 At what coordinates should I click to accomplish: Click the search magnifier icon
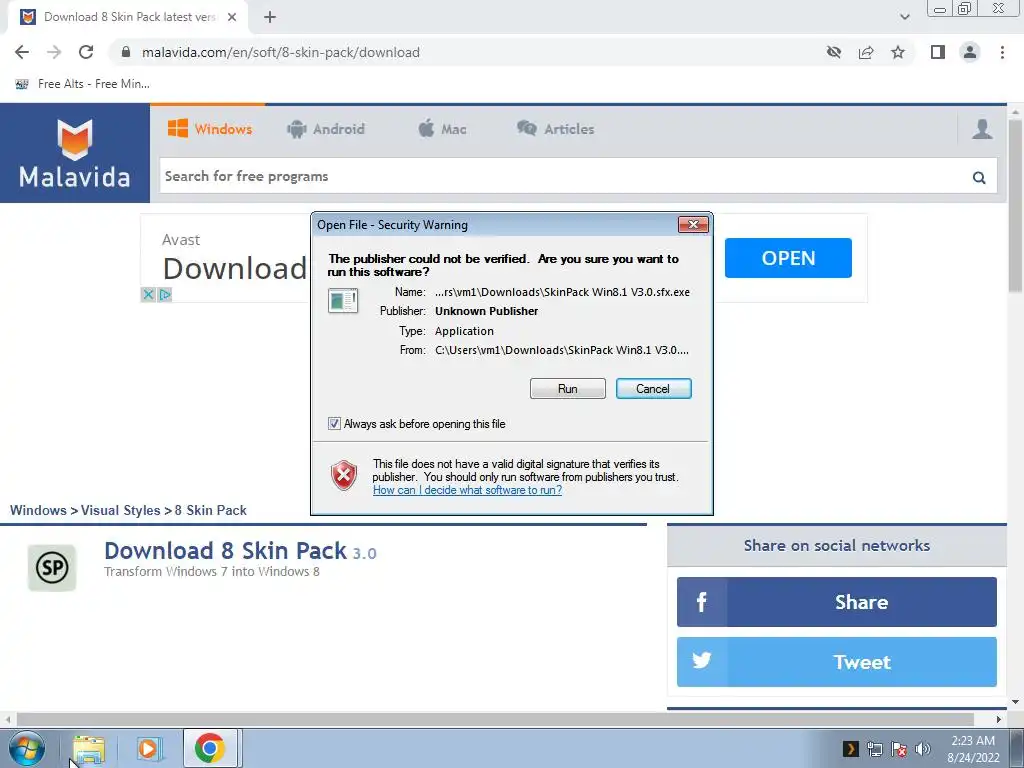pyautogui.click(x=979, y=177)
